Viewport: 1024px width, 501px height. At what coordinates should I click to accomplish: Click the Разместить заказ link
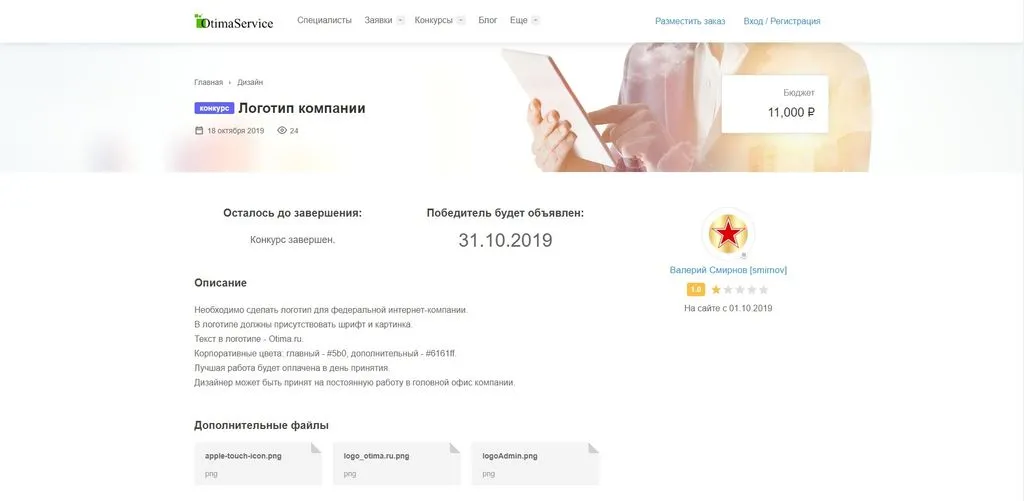click(x=690, y=21)
